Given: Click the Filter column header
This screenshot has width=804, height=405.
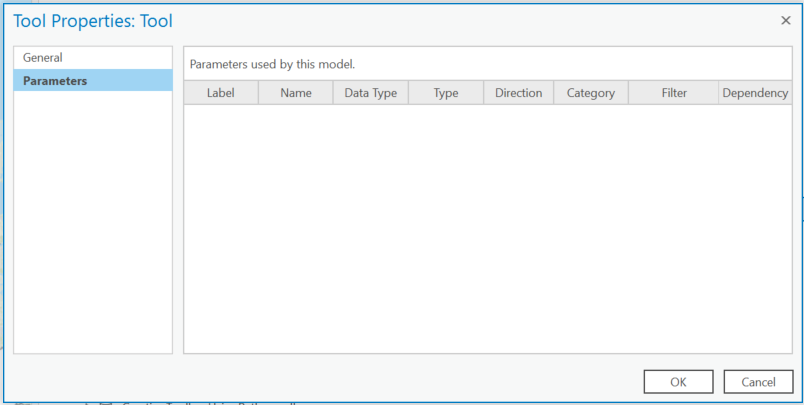Looking at the screenshot, I should click(x=674, y=93).
